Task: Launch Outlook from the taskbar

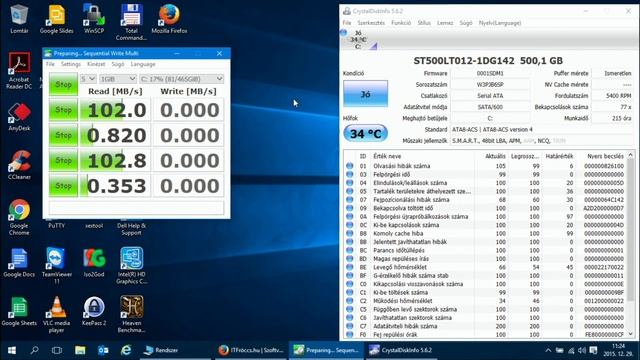Action: point(103,350)
